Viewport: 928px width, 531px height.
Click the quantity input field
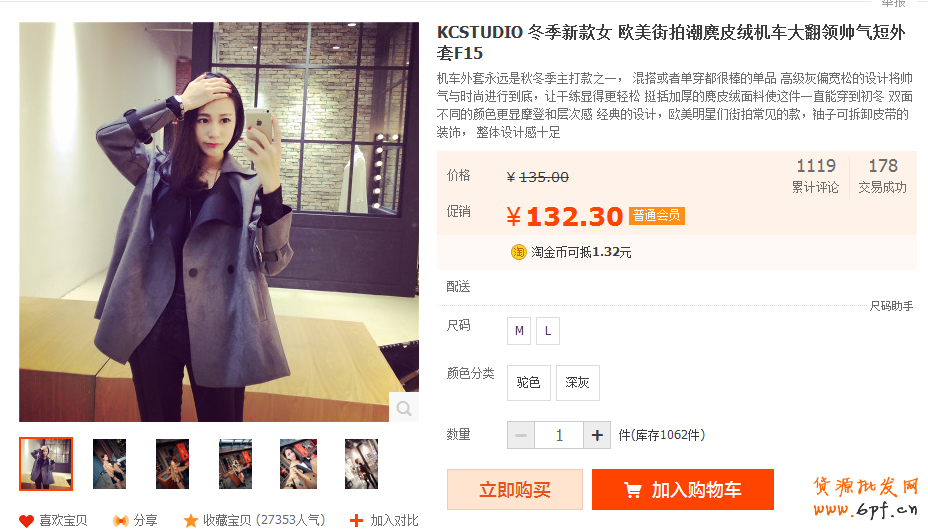point(559,436)
